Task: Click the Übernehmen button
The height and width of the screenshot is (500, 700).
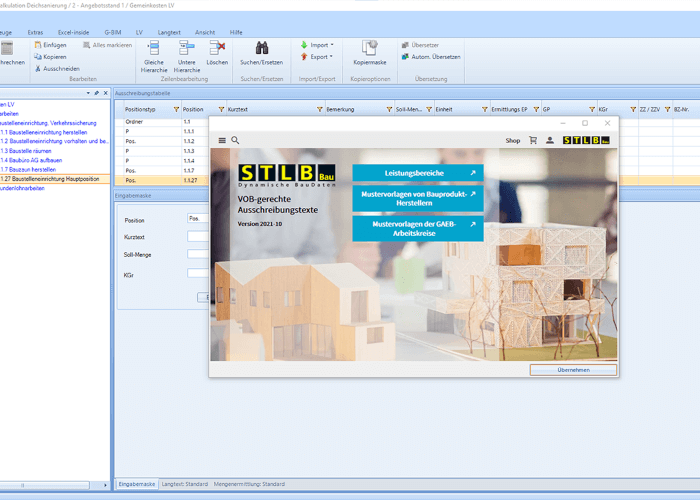Action: coord(573,370)
